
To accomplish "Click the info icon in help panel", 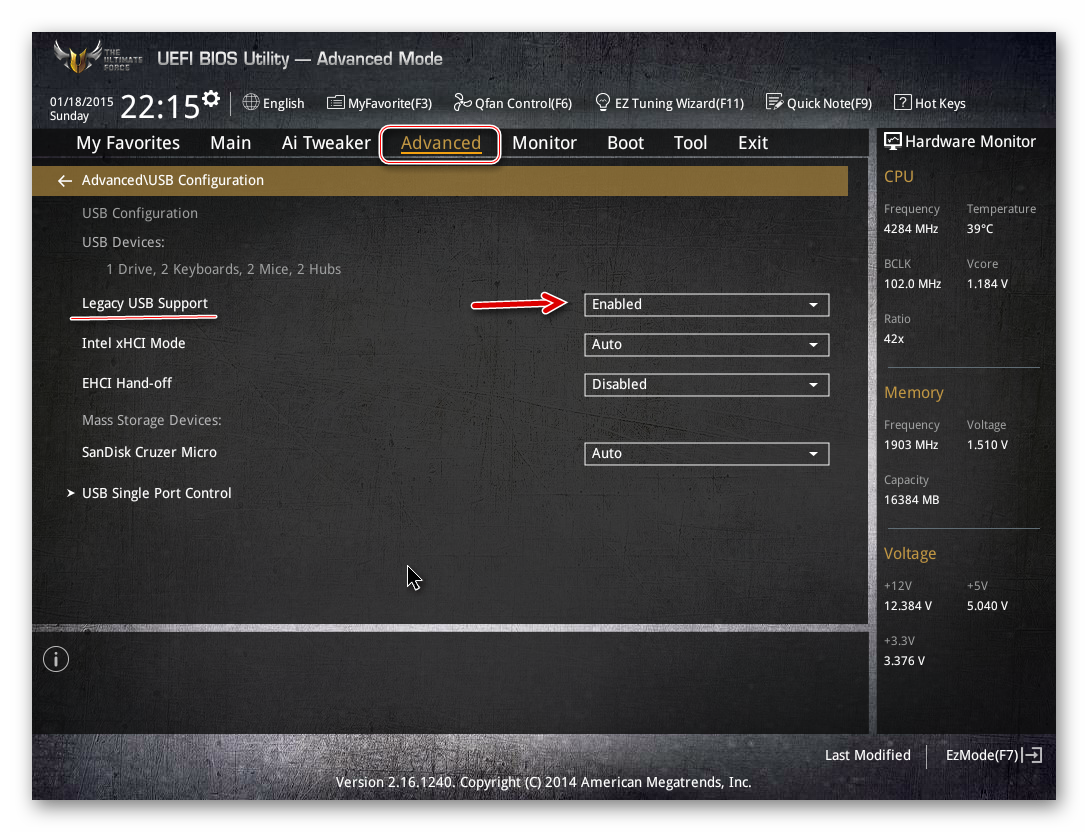I will [56, 659].
